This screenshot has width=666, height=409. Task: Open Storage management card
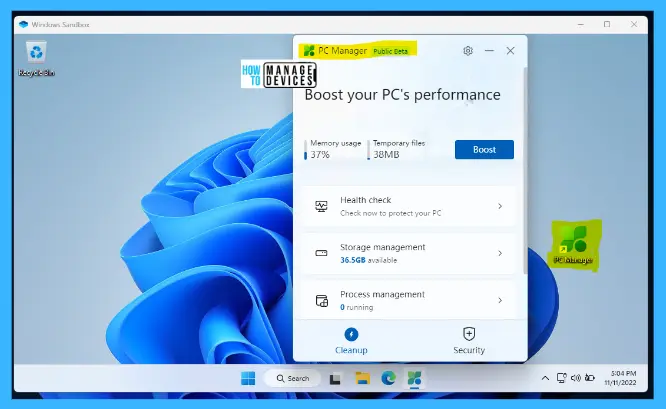point(409,253)
